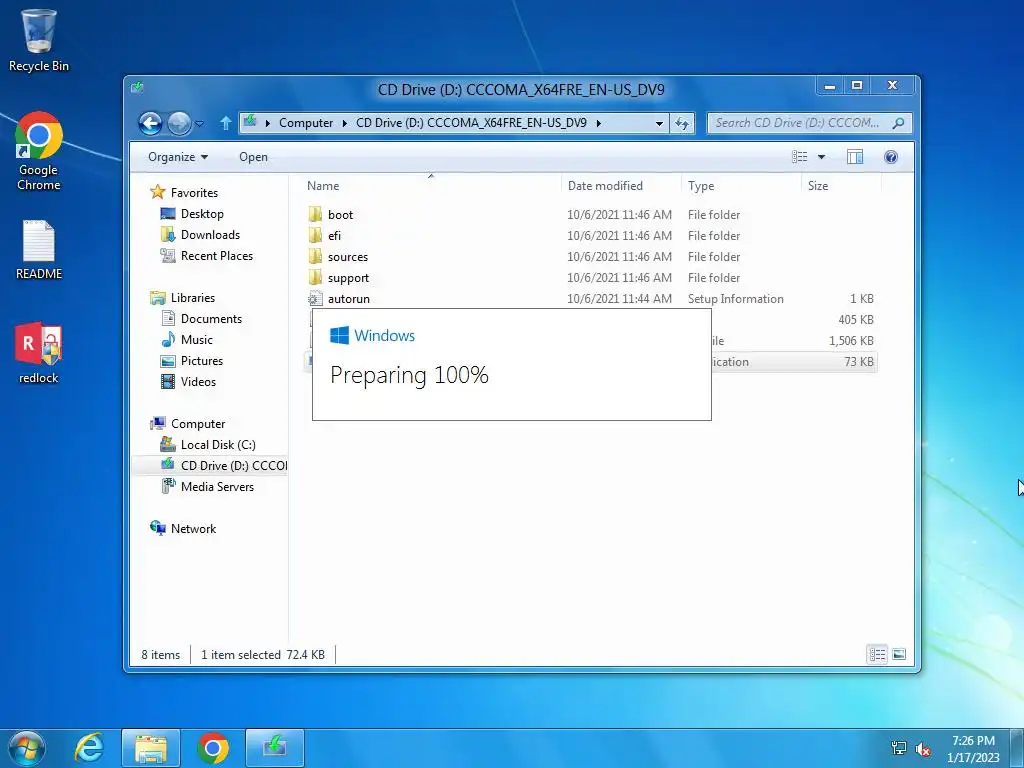This screenshot has width=1024, height=768.
Task: Click the 405 KB size cell
Action: pyautogui.click(x=856, y=319)
